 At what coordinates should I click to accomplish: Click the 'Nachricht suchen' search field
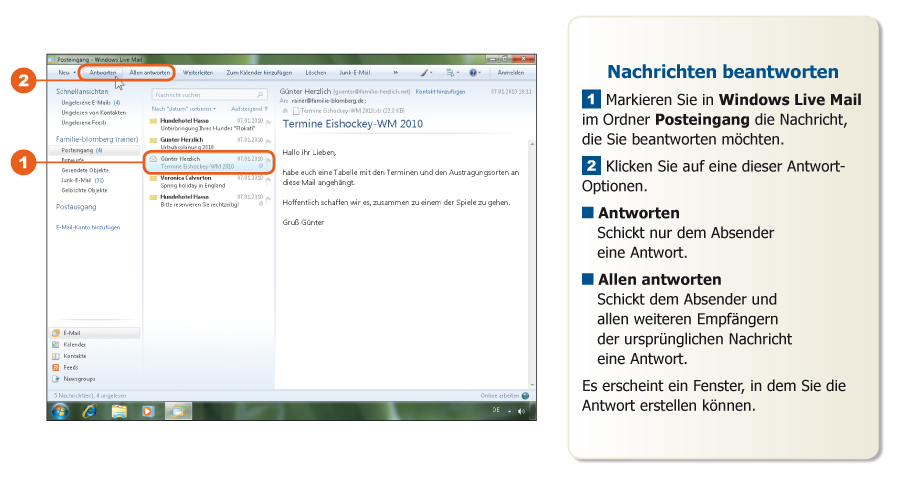click(x=200, y=95)
